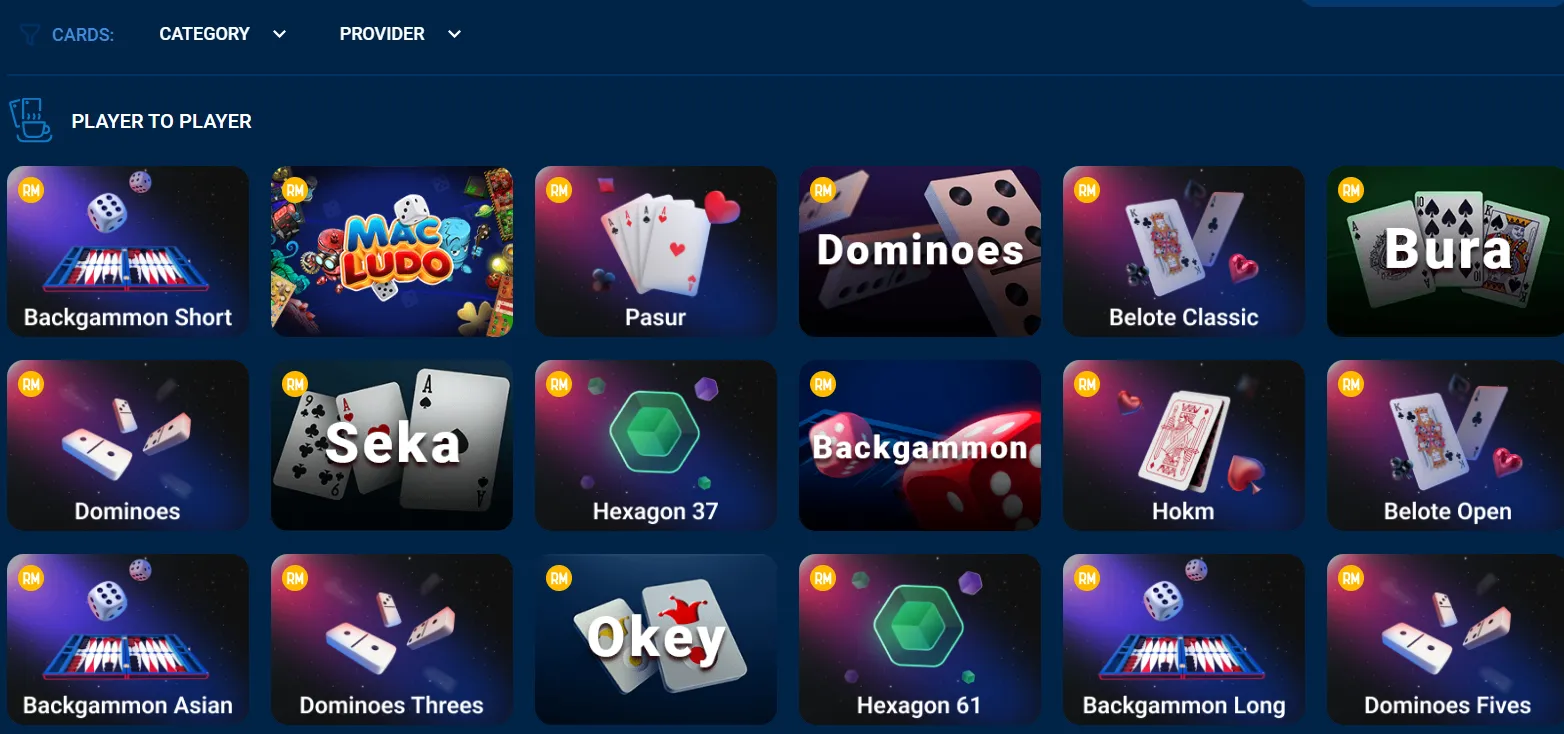Choose the Dominoes Threes game

click(x=392, y=639)
